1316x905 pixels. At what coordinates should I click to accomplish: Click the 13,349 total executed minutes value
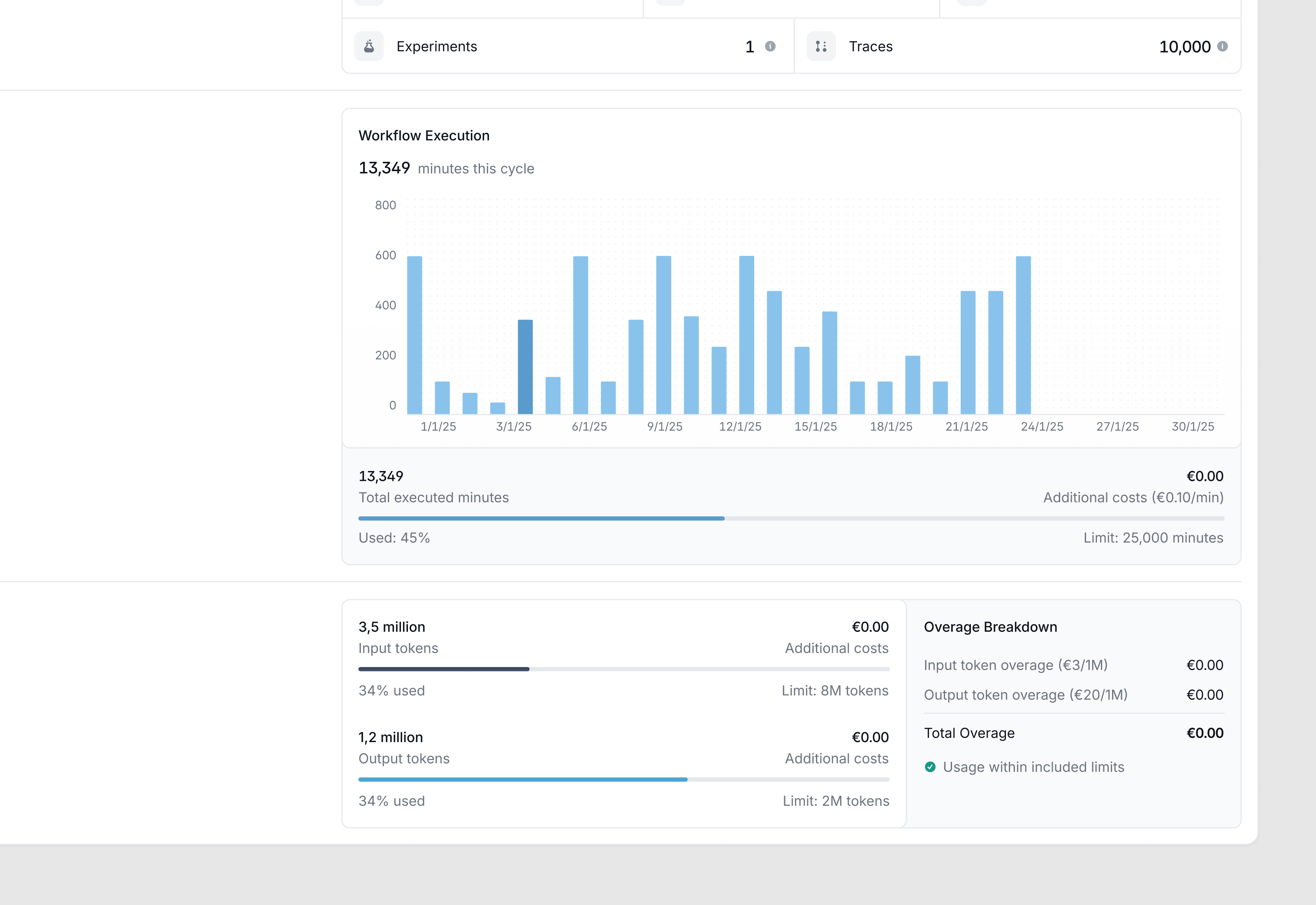pos(380,476)
